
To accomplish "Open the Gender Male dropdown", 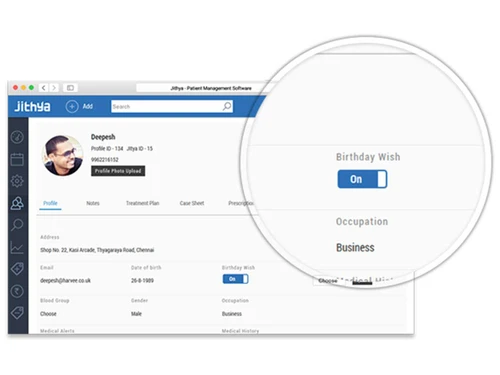I will (136, 314).
